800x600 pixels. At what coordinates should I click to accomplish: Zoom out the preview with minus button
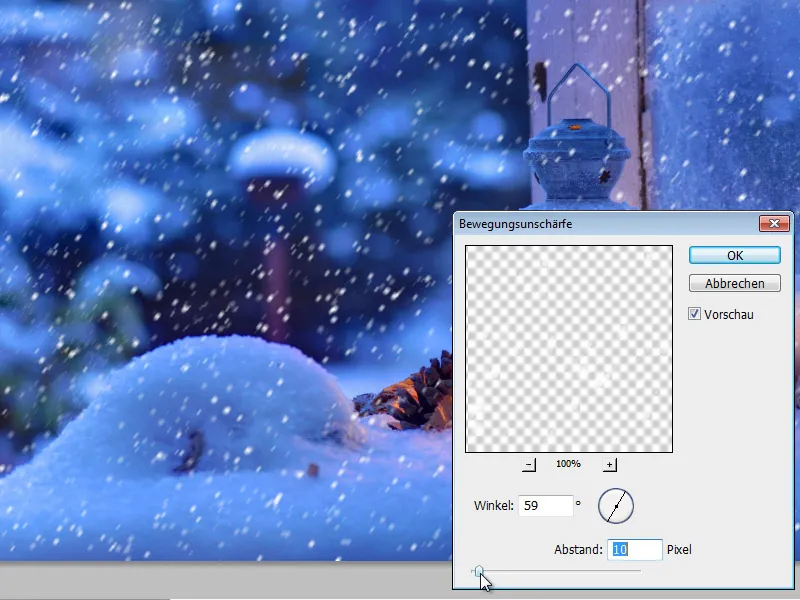pos(529,464)
